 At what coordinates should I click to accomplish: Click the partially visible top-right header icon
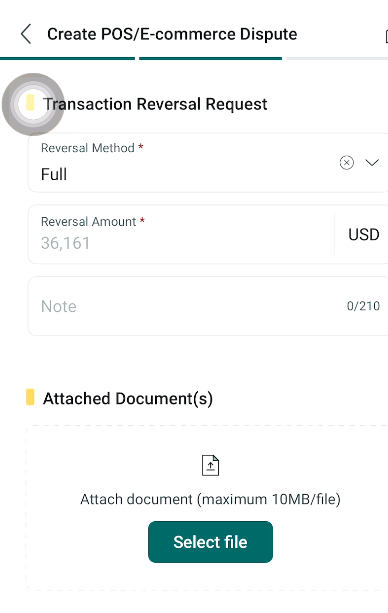point(386,36)
